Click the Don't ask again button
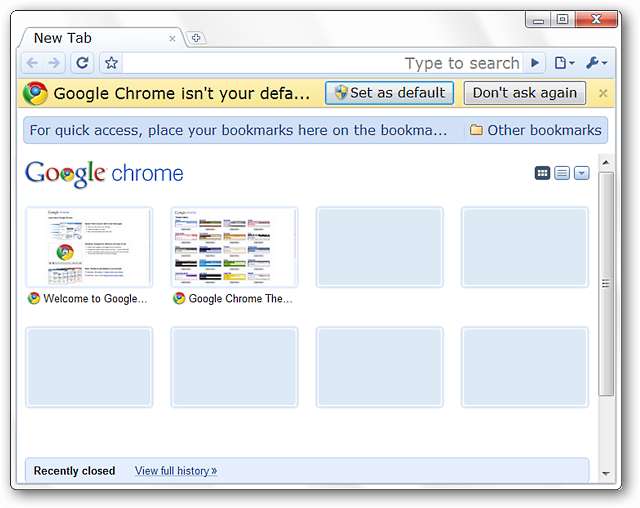 (x=524, y=93)
